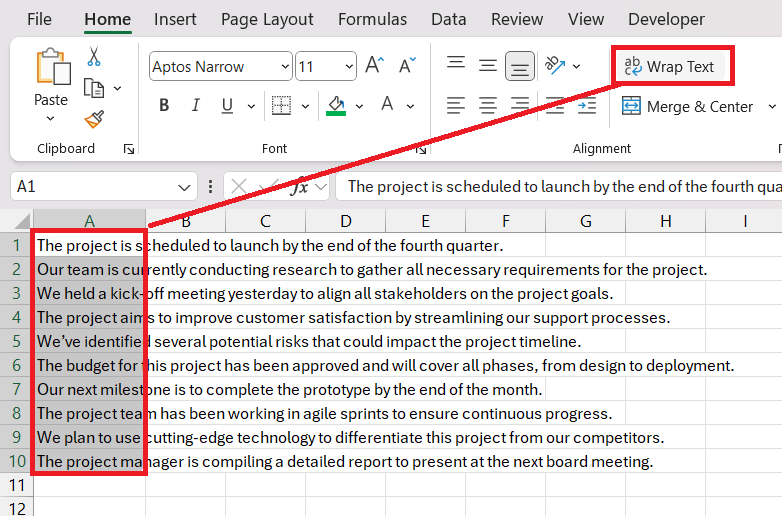The height and width of the screenshot is (516, 782).
Task: Switch to the View tab
Action: coord(586,19)
